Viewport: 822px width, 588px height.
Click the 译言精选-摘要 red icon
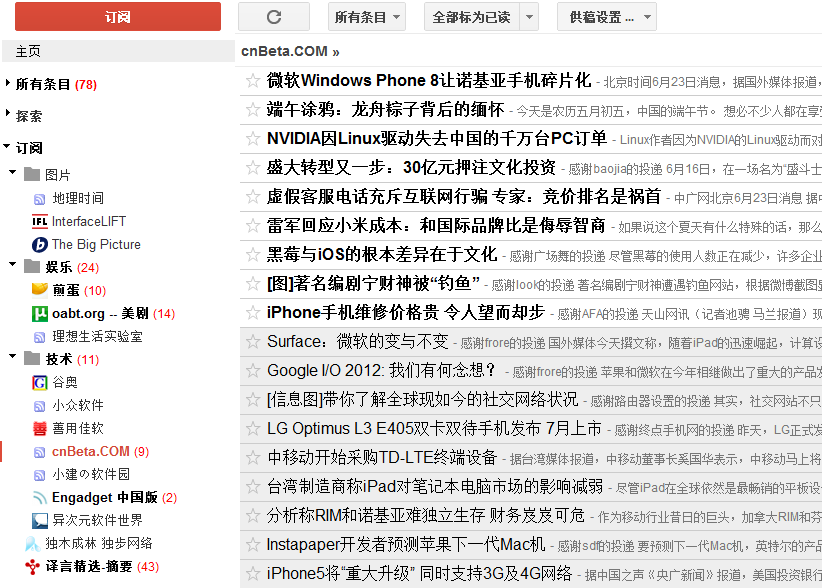point(33,567)
